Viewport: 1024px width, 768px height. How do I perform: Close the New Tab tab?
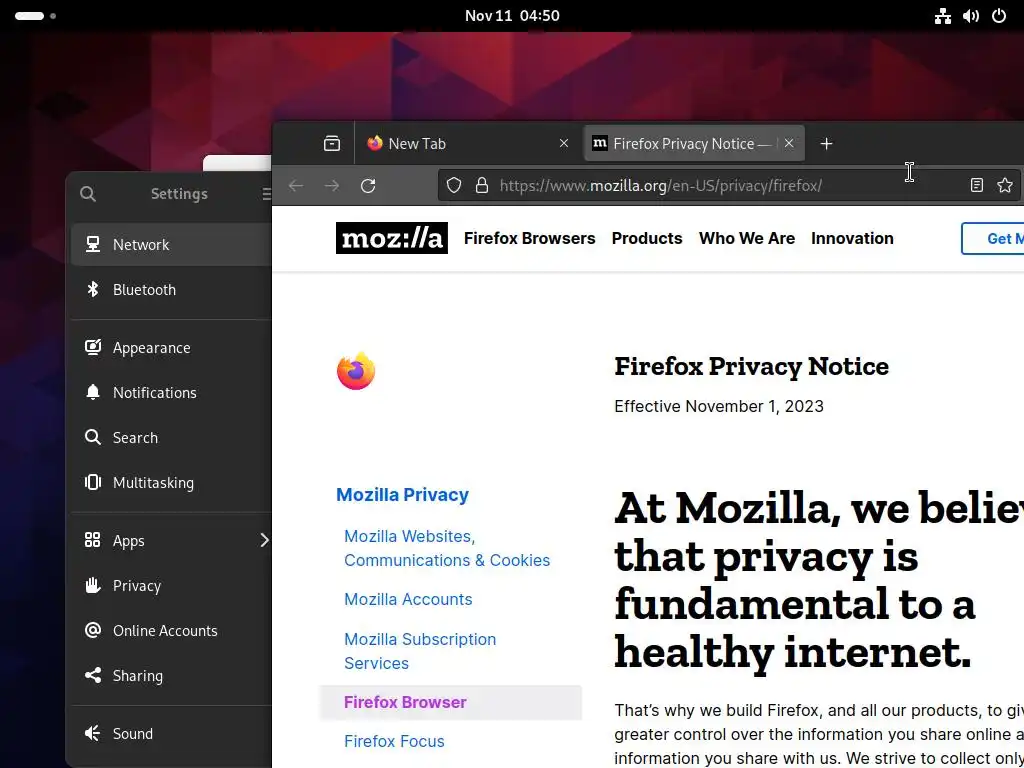(x=564, y=143)
